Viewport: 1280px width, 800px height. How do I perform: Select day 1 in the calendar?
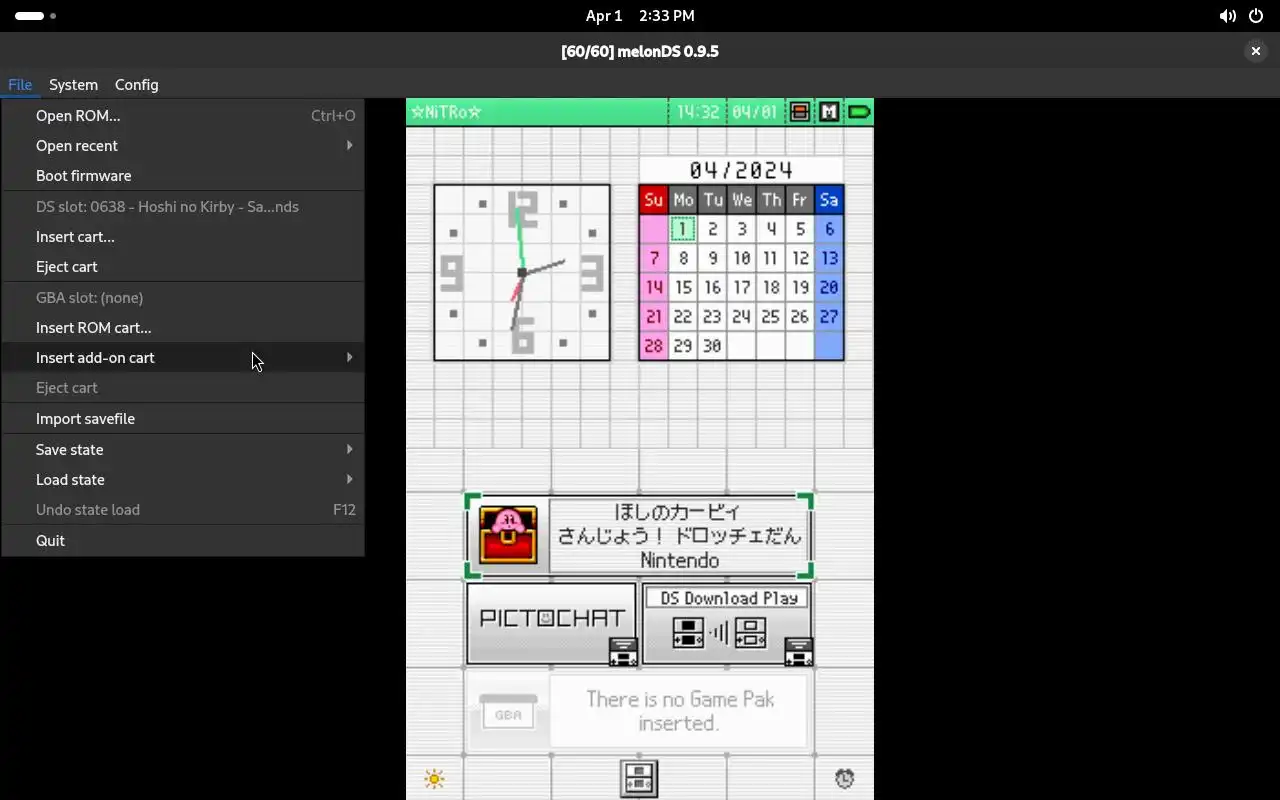pos(683,229)
